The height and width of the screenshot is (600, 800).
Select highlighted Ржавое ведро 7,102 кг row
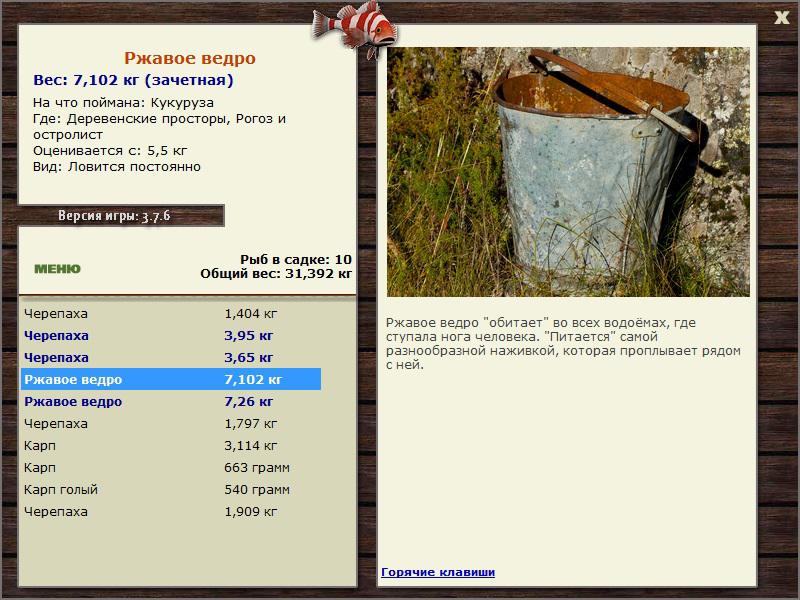point(170,380)
